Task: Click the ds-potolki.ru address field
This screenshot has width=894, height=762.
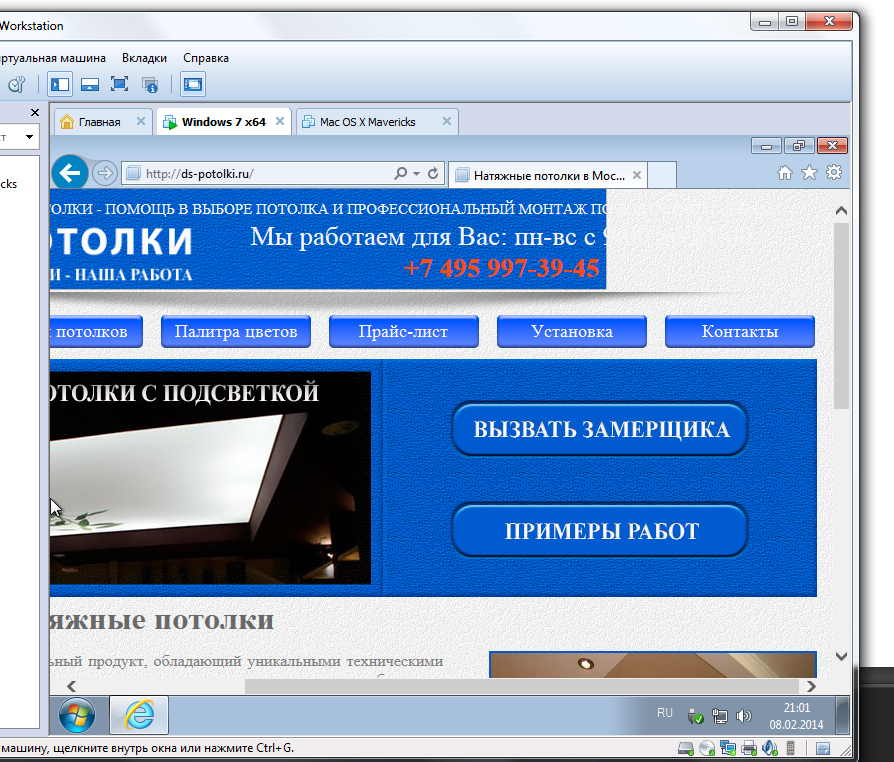Action: point(257,173)
